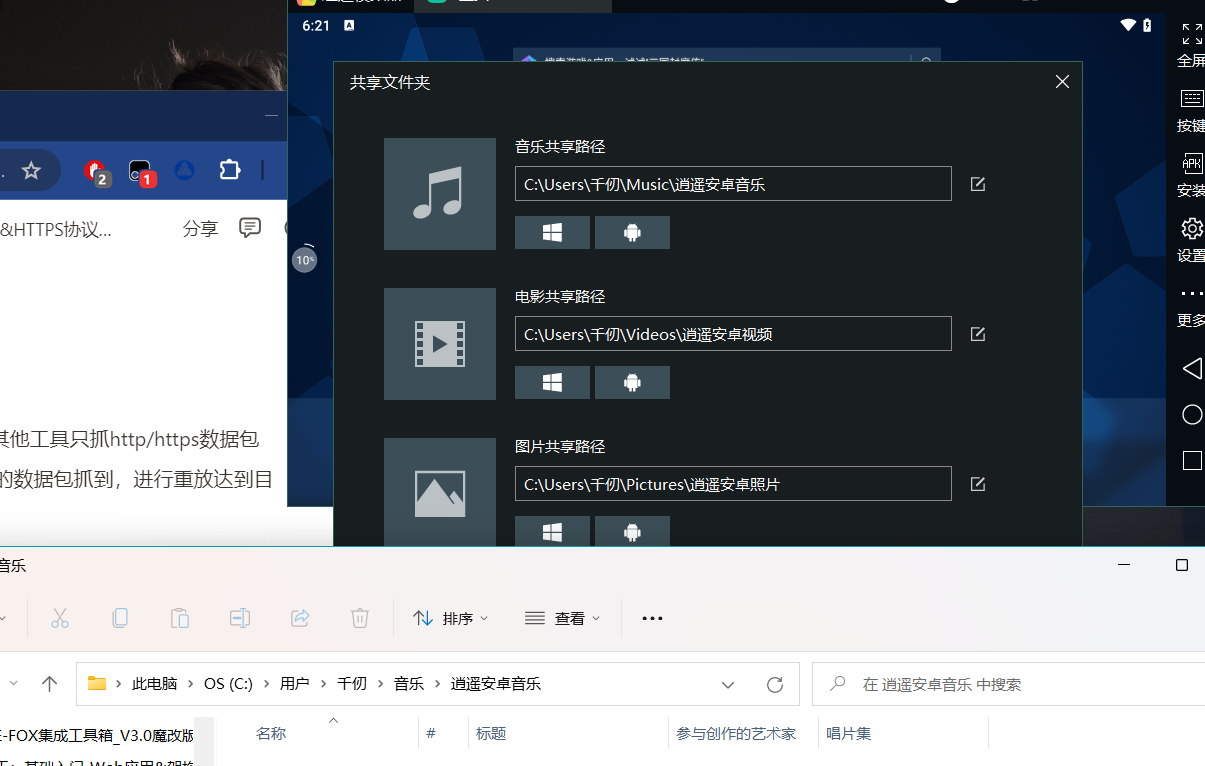
Task: Click 用户 breadcrumb segment
Action: coord(294,684)
